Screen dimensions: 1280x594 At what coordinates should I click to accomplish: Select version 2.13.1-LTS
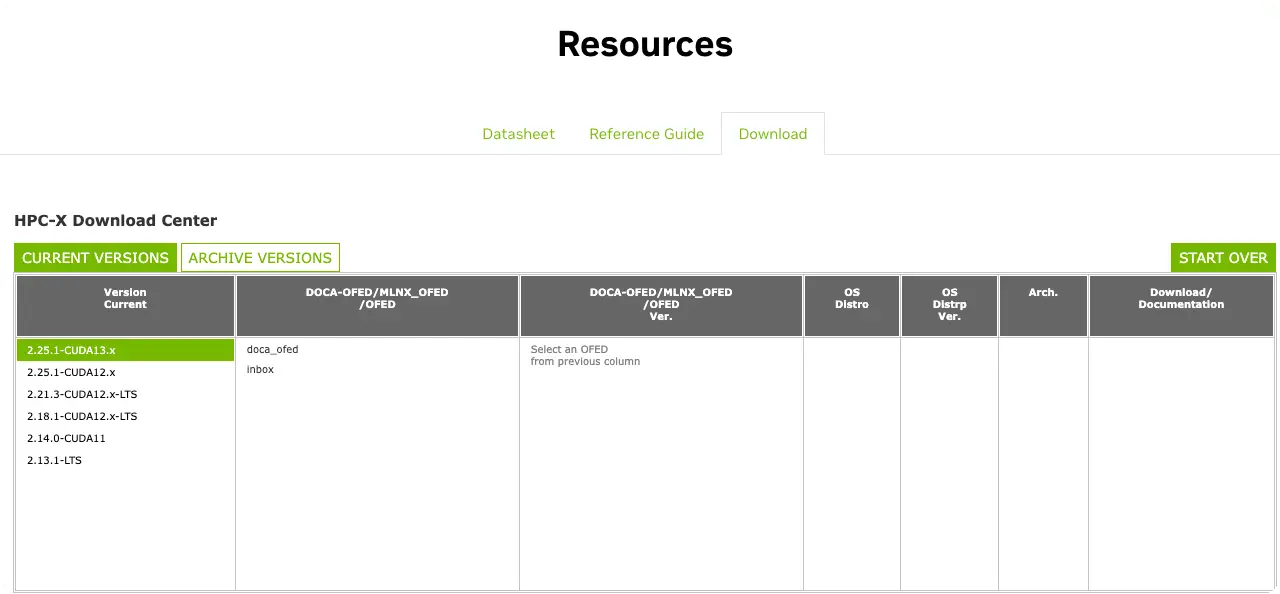click(54, 460)
